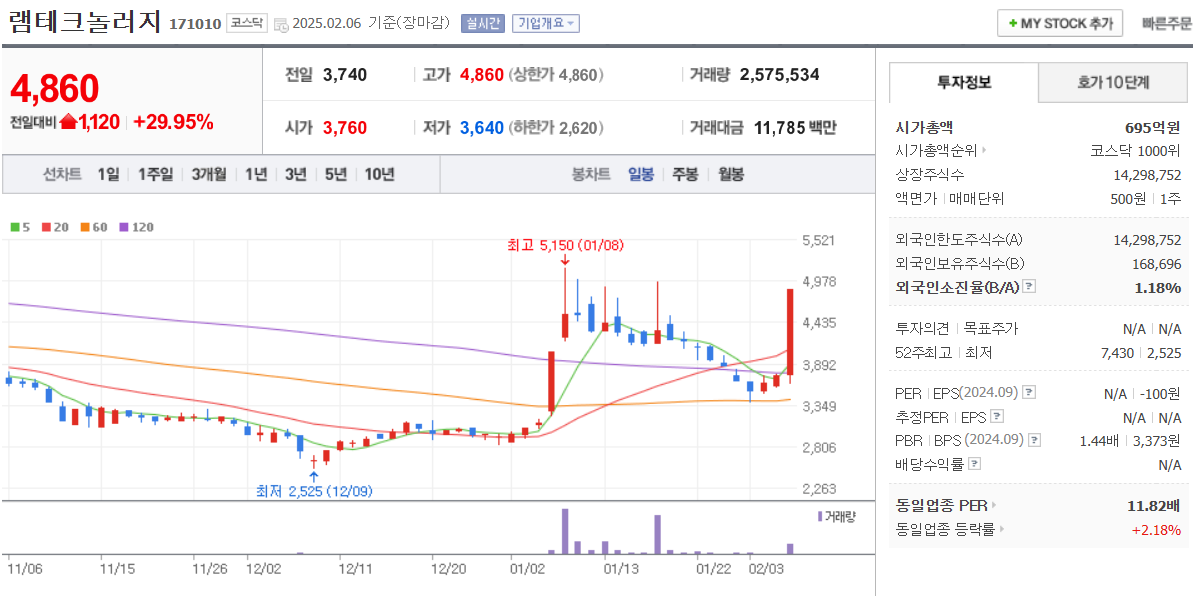Click the current price 4,860 in large red
The width and height of the screenshot is (1193, 596).
pos(55,88)
